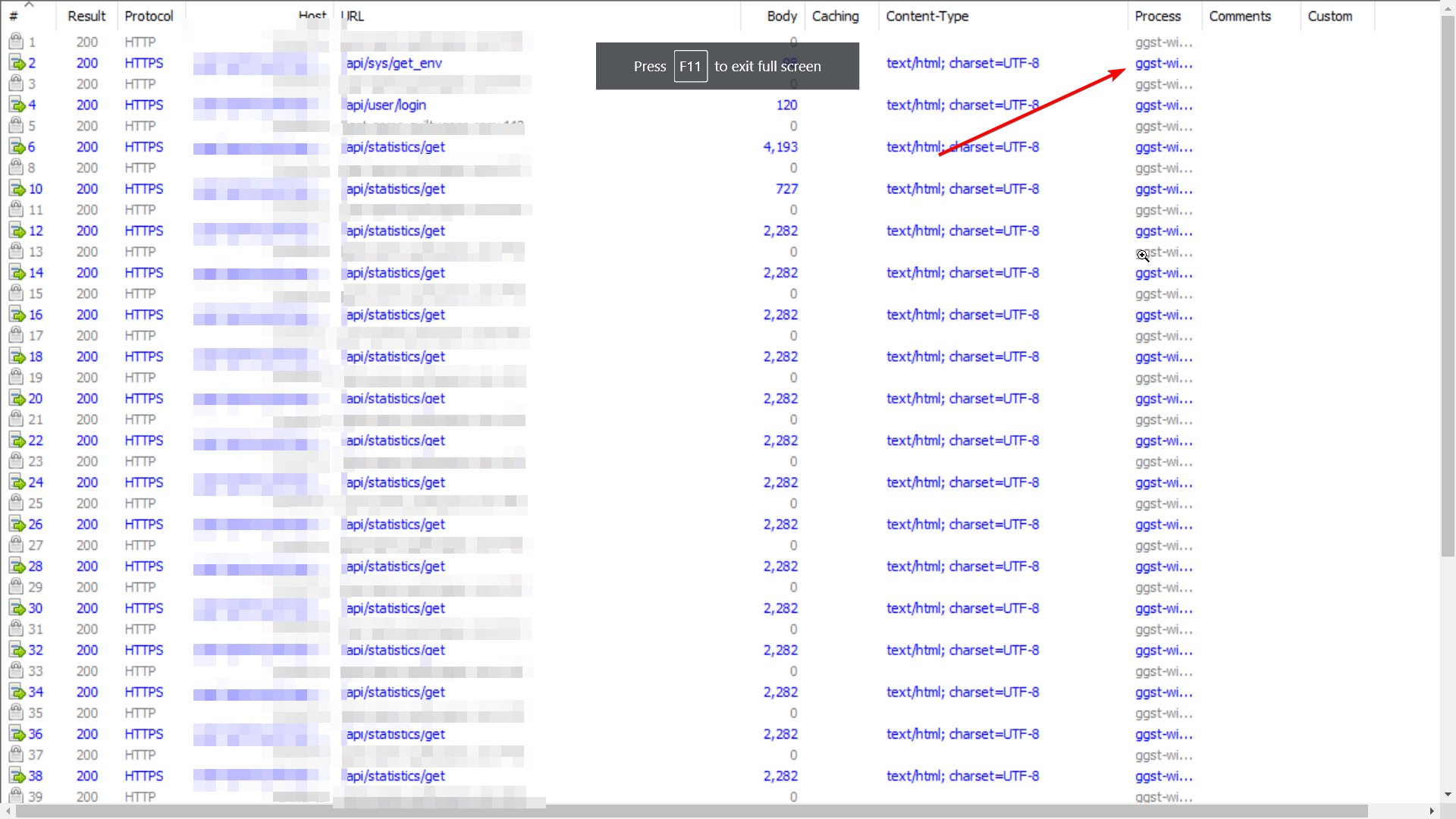Click the Protocol column header
Viewport: 1456px width, 819px height.
(149, 16)
